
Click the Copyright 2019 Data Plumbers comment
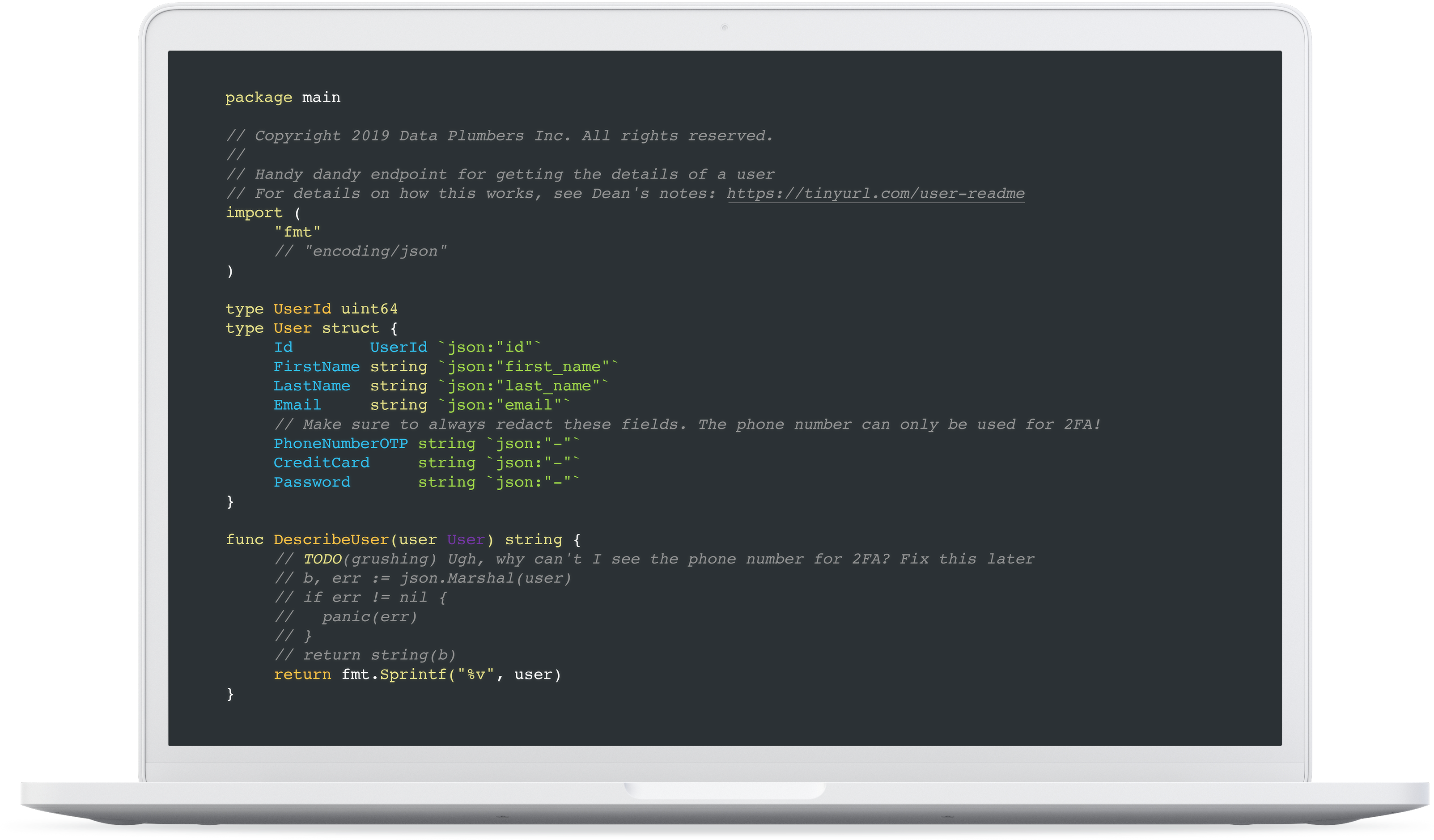pos(500,136)
